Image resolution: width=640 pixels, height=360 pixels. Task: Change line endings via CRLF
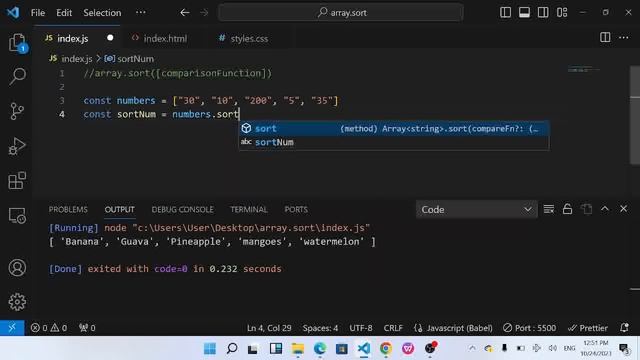pos(393,328)
